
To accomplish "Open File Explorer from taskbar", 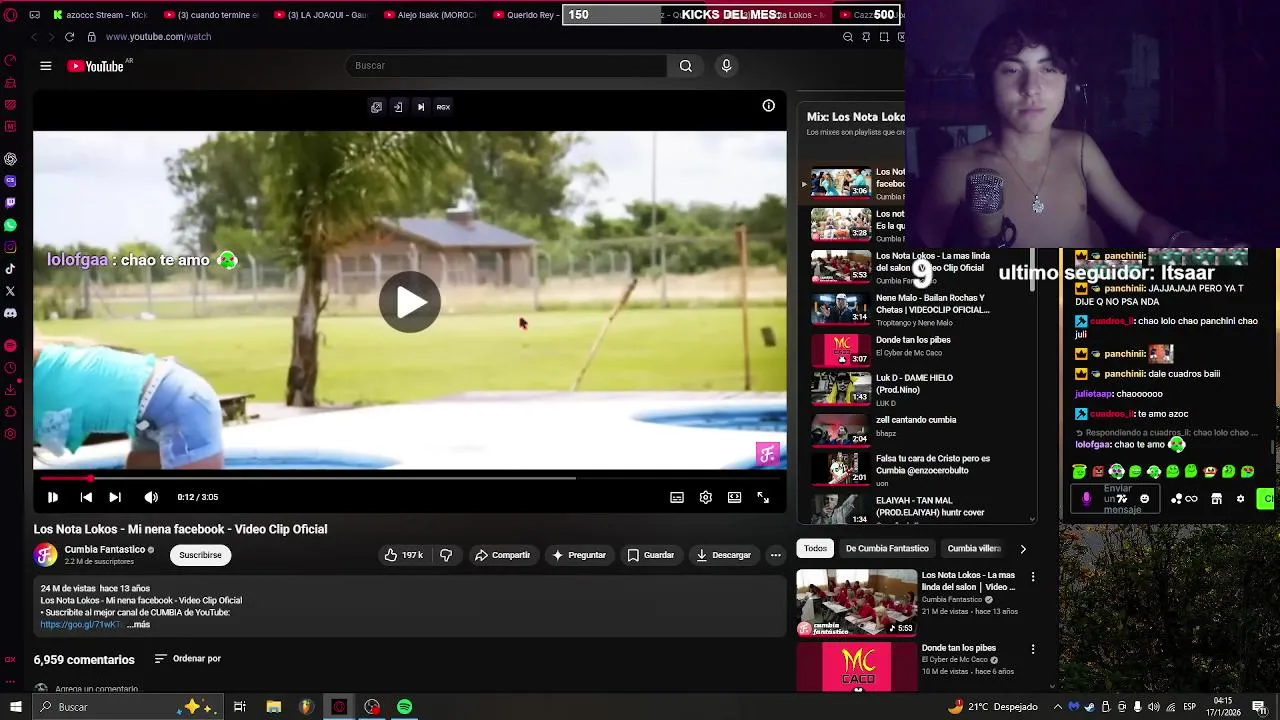I will [x=273, y=707].
